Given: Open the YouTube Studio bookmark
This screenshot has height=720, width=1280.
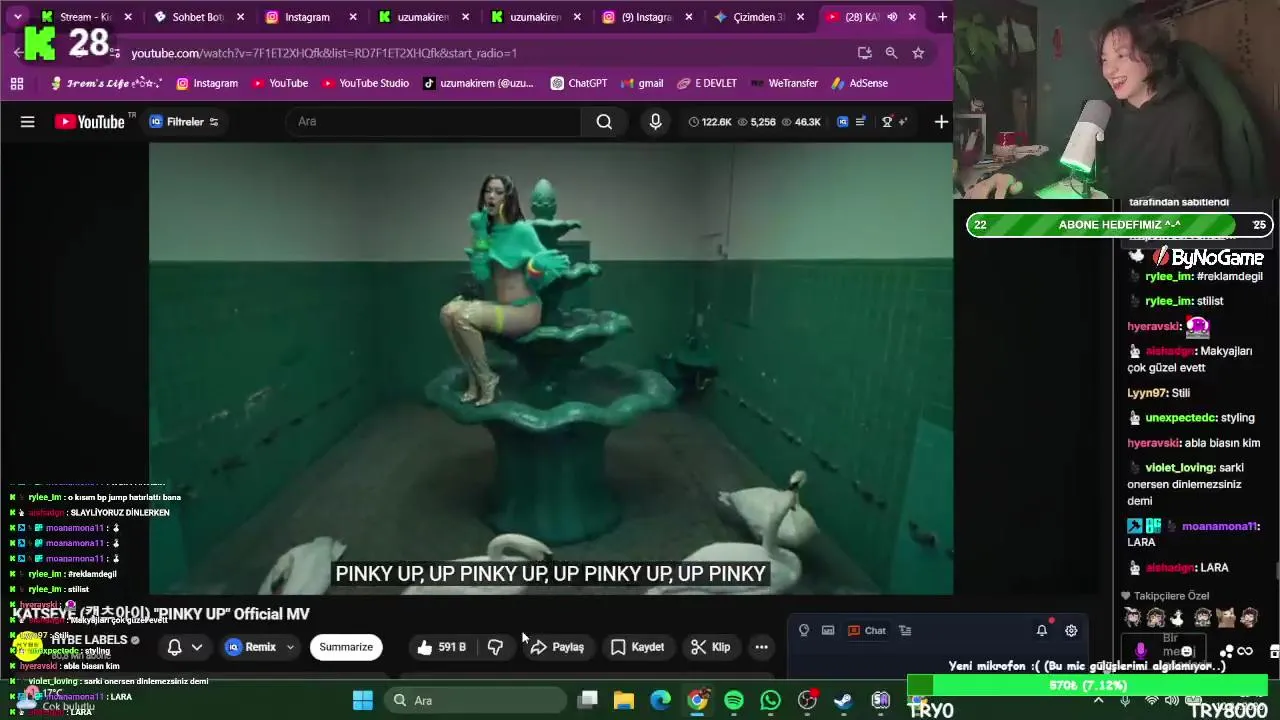Looking at the screenshot, I should coord(365,84).
